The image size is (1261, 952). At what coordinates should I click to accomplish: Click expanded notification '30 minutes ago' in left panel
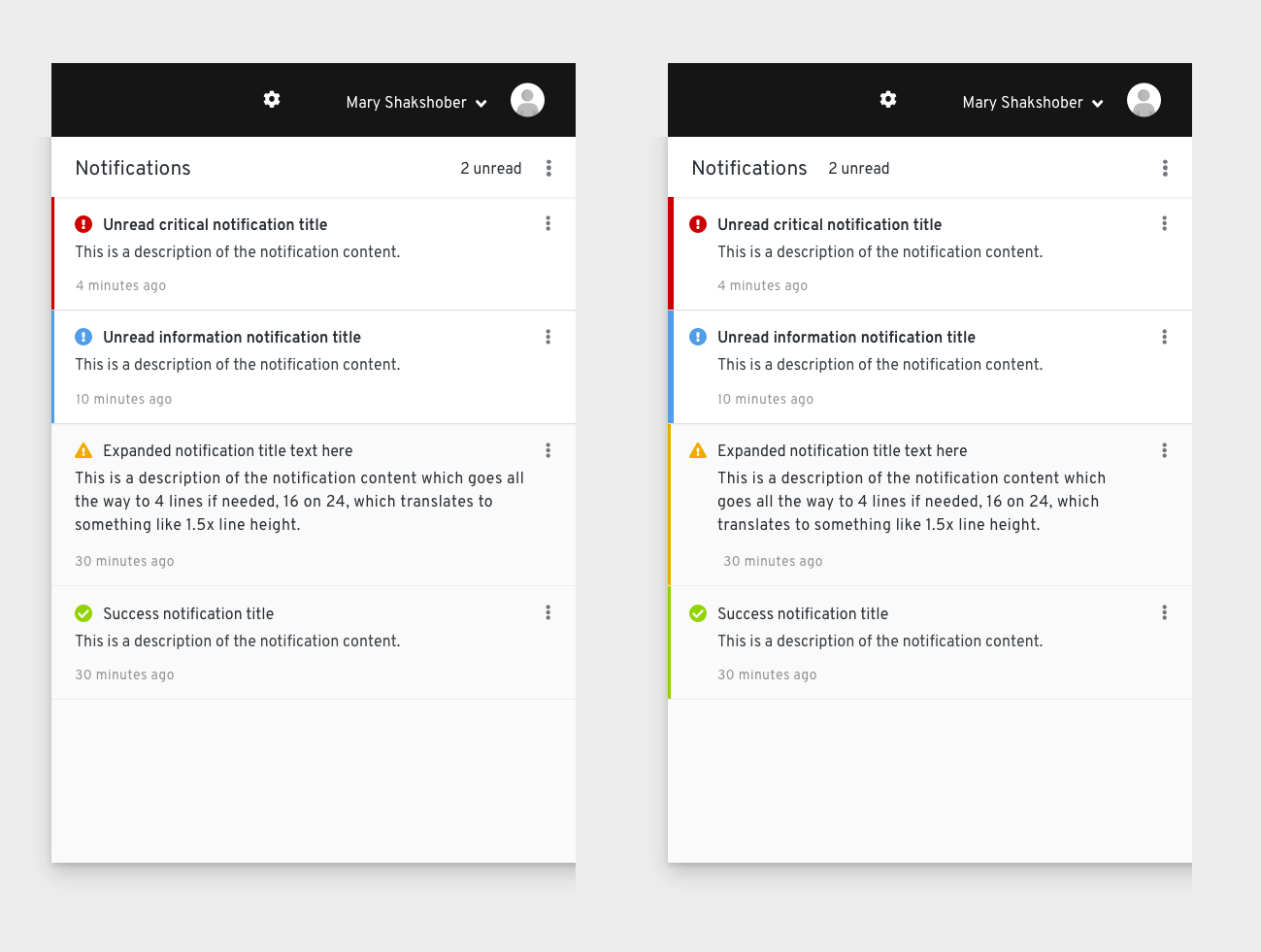pyautogui.click(x=125, y=561)
